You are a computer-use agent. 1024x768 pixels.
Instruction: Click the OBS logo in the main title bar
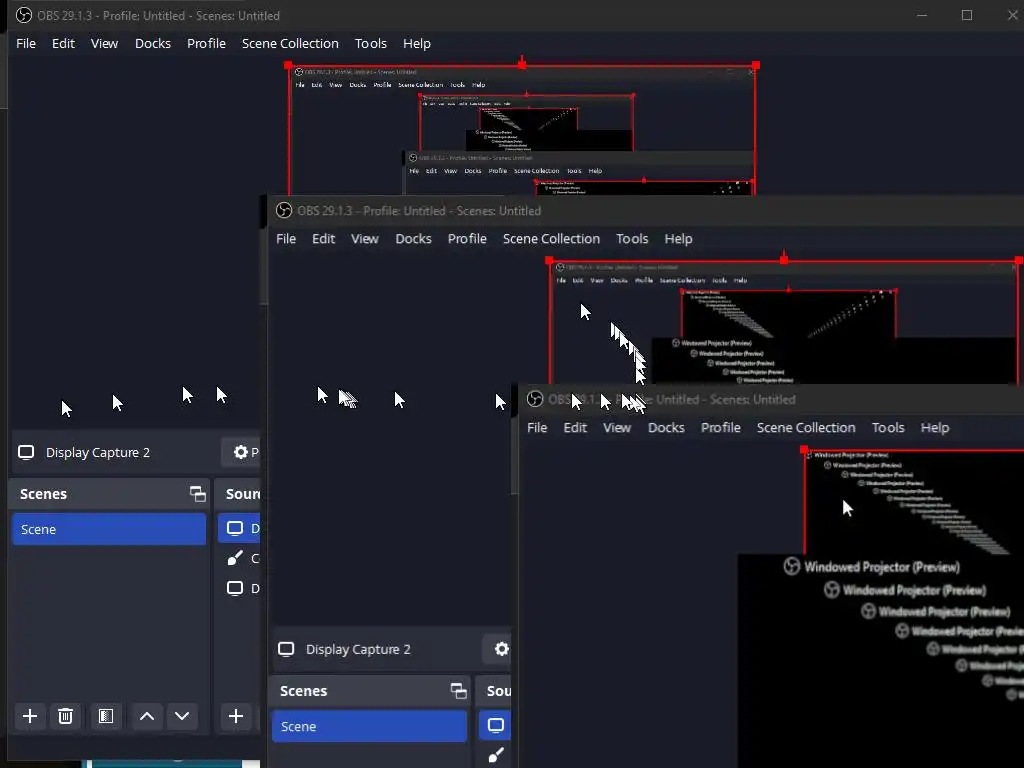coord(24,15)
